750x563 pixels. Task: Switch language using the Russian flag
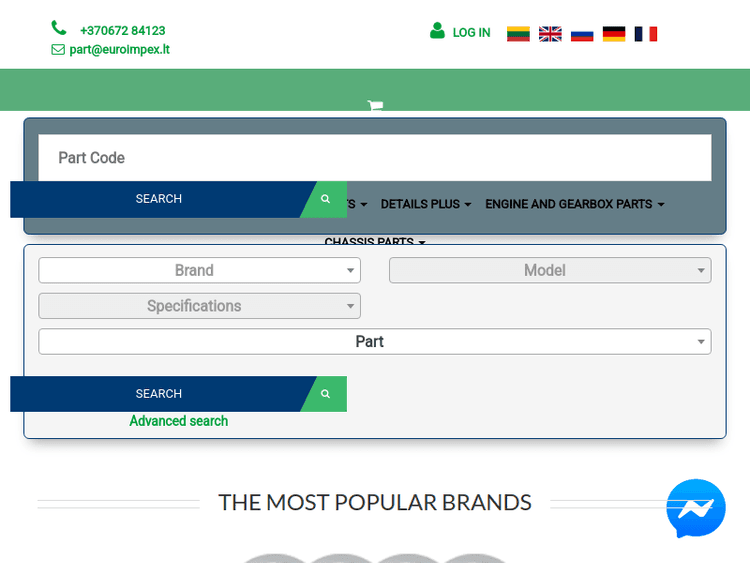point(582,33)
